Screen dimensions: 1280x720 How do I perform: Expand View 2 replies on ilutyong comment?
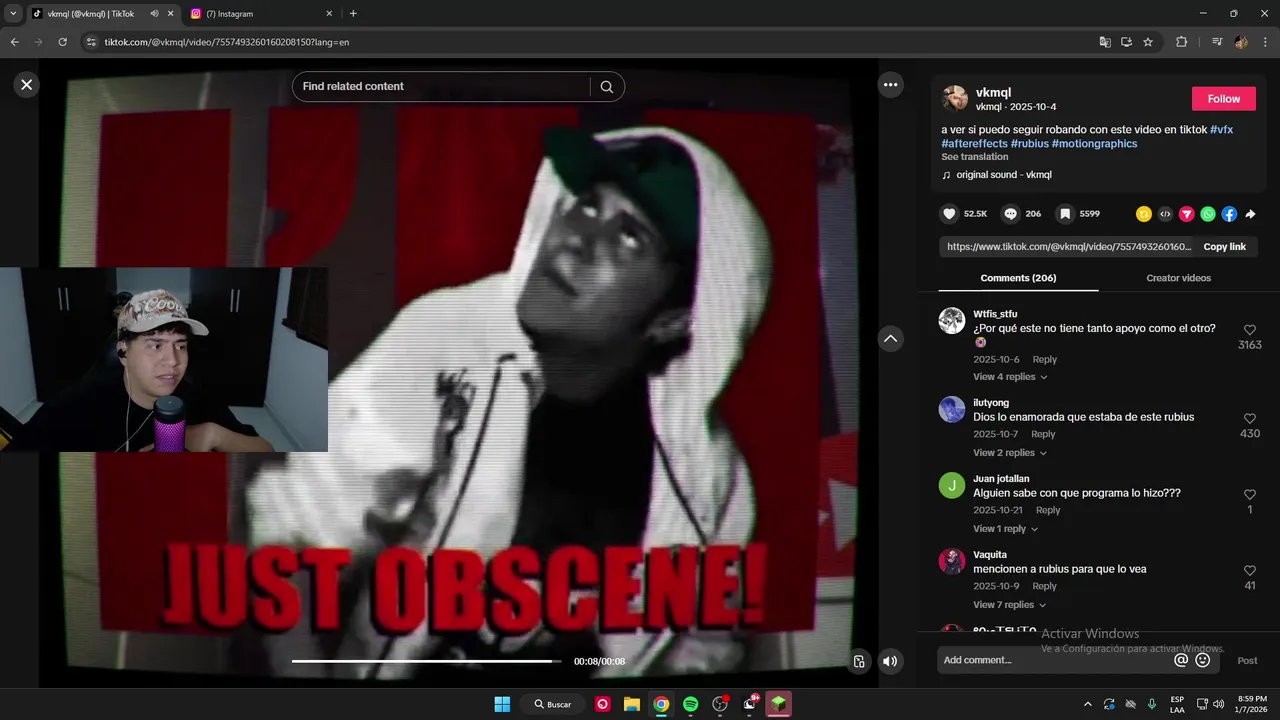pyautogui.click(x=1010, y=453)
